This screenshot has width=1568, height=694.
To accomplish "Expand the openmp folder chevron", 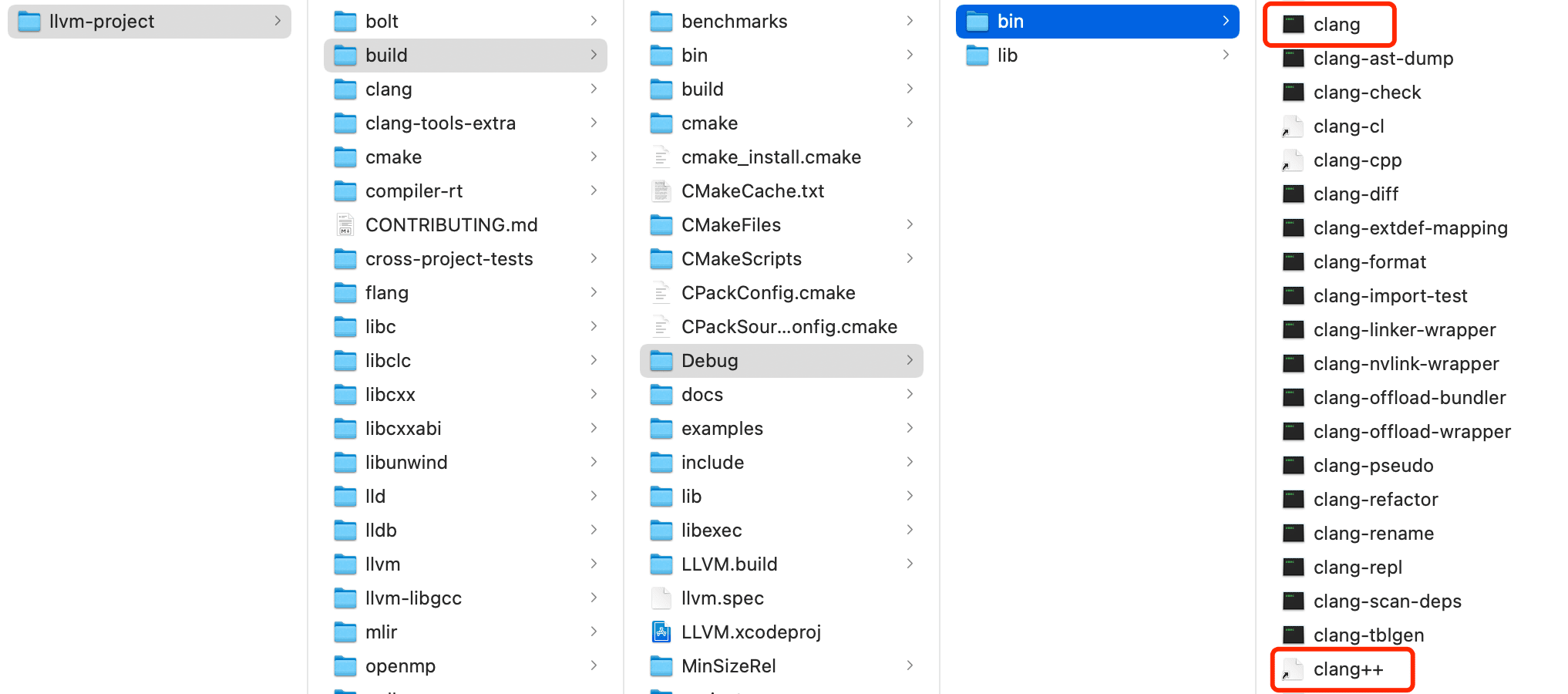I will (594, 666).
